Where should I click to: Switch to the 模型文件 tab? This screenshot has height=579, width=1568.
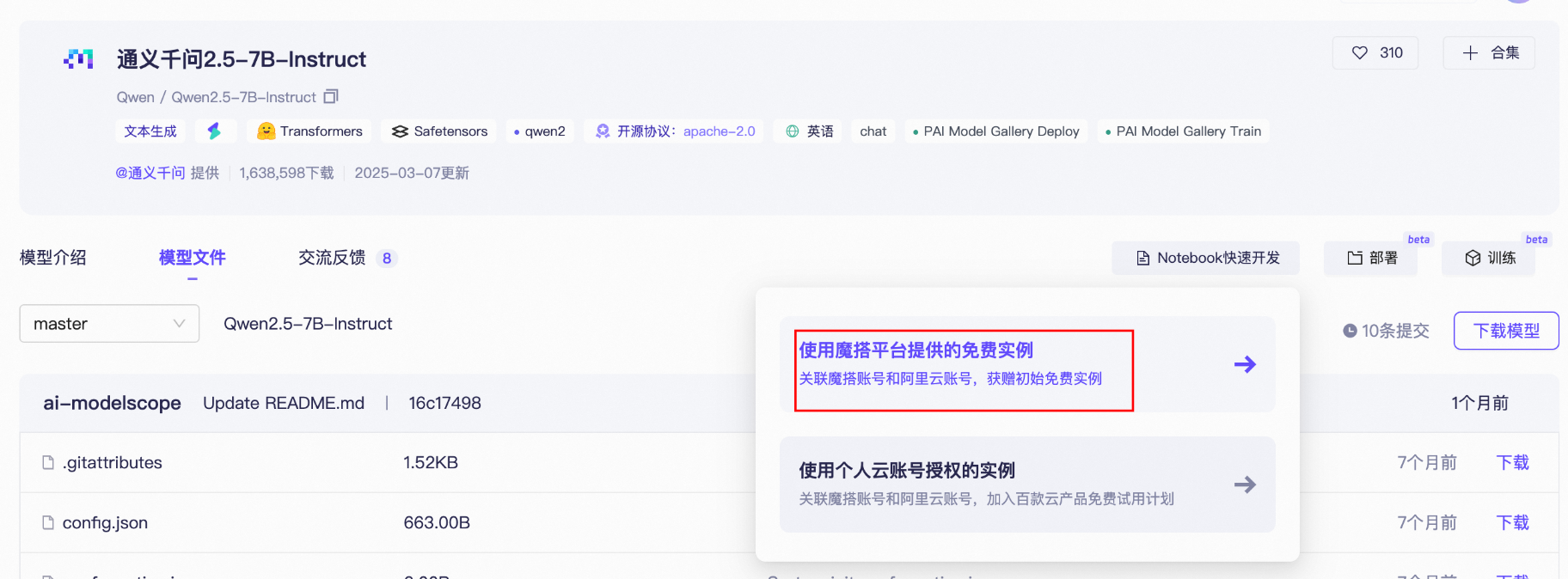pos(193,258)
